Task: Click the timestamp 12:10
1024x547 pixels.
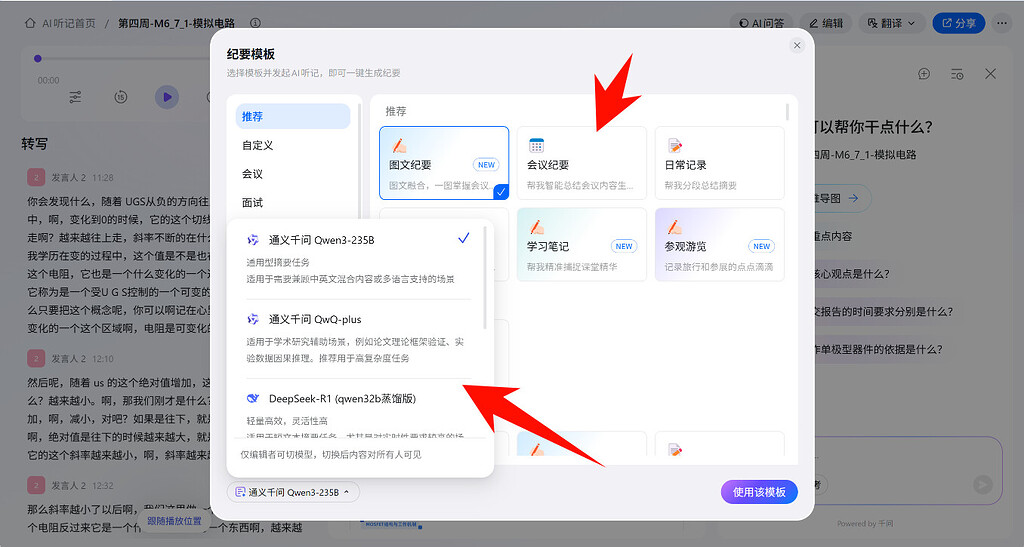Action: coord(103,359)
